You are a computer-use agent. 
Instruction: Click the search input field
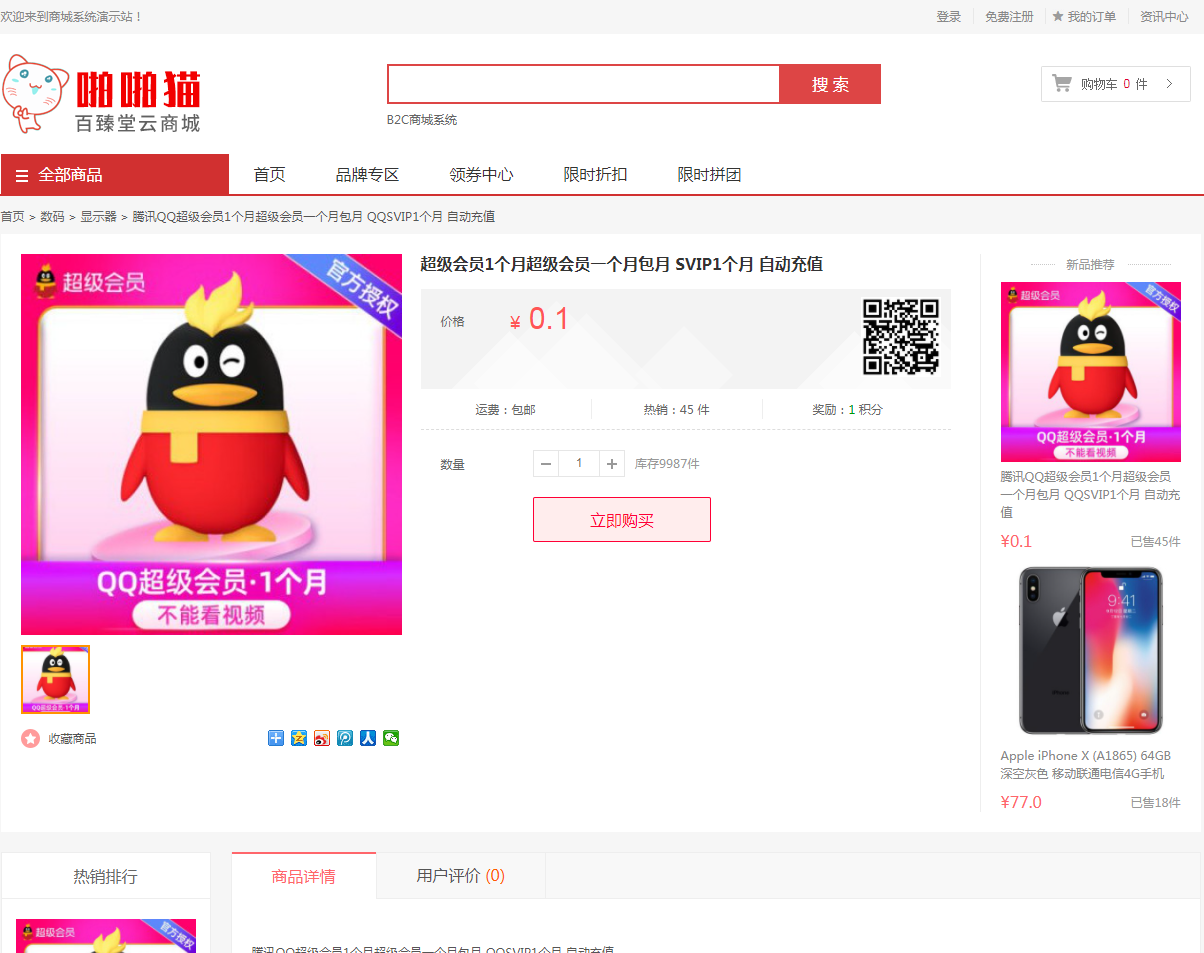(583, 84)
